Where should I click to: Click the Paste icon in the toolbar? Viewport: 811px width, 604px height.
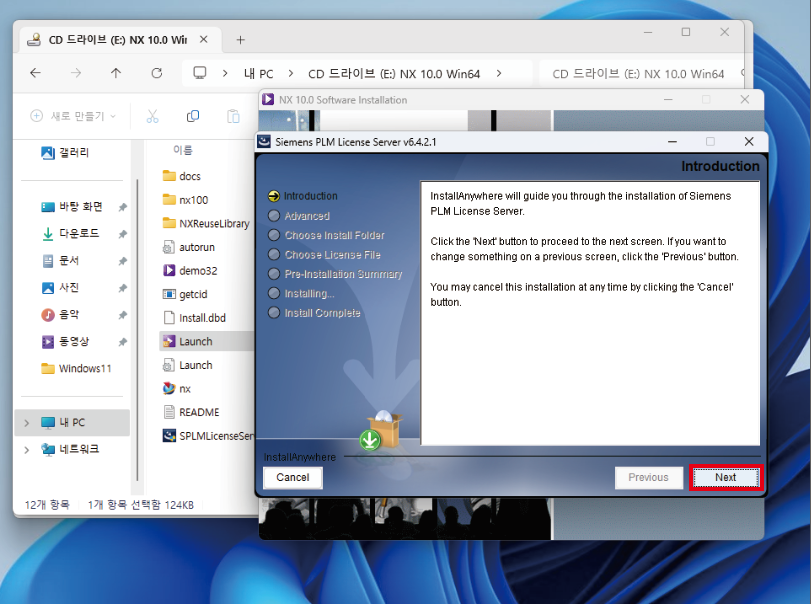tap(233, 116)
